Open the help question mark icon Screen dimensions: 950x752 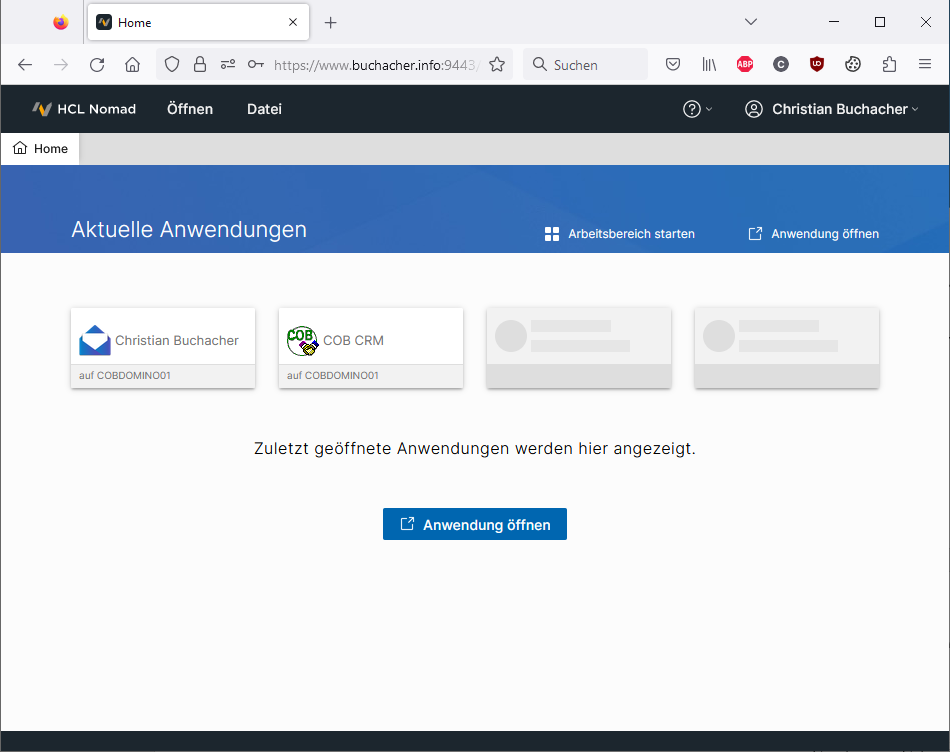pos(691,109)
